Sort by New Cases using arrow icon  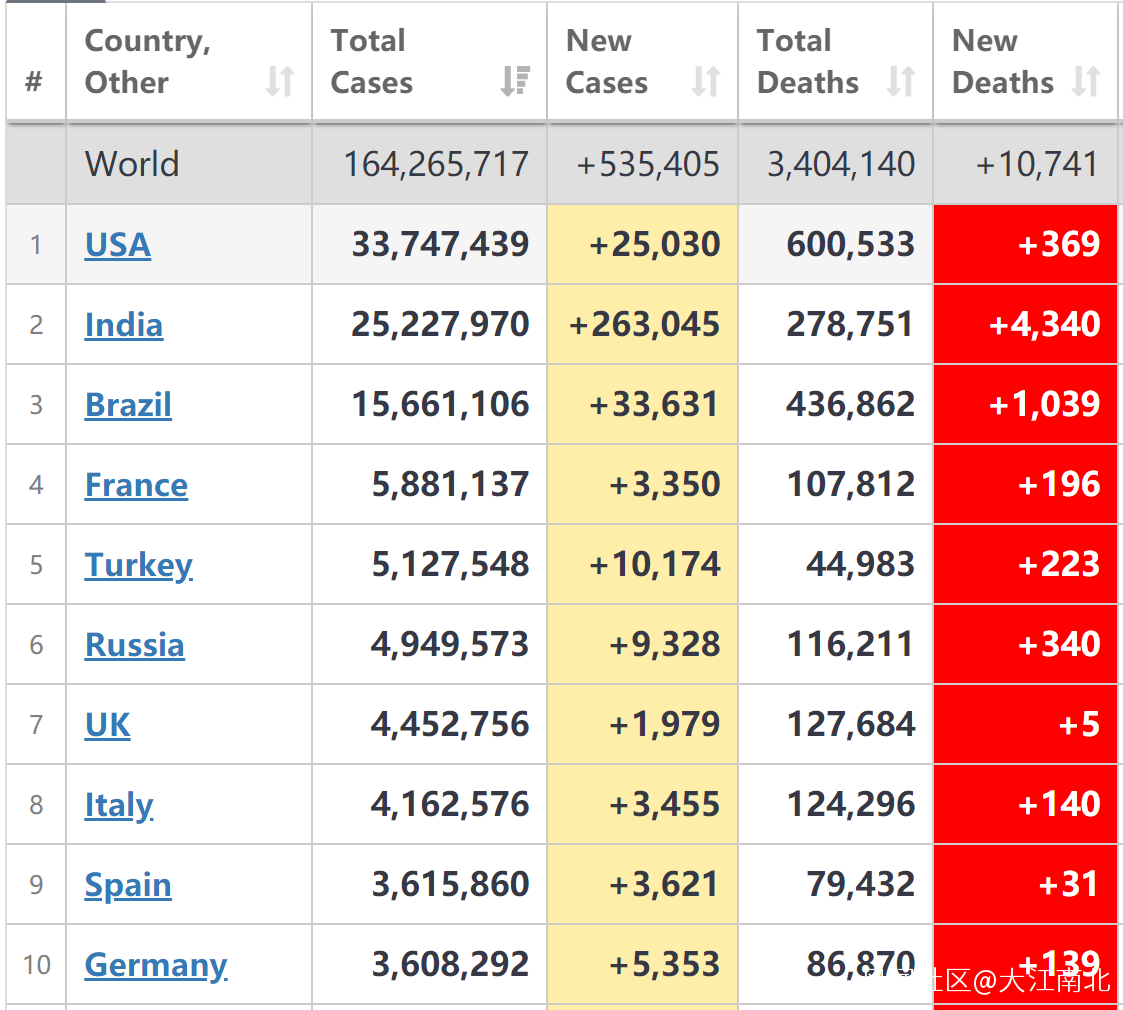(x=706, y=81)
